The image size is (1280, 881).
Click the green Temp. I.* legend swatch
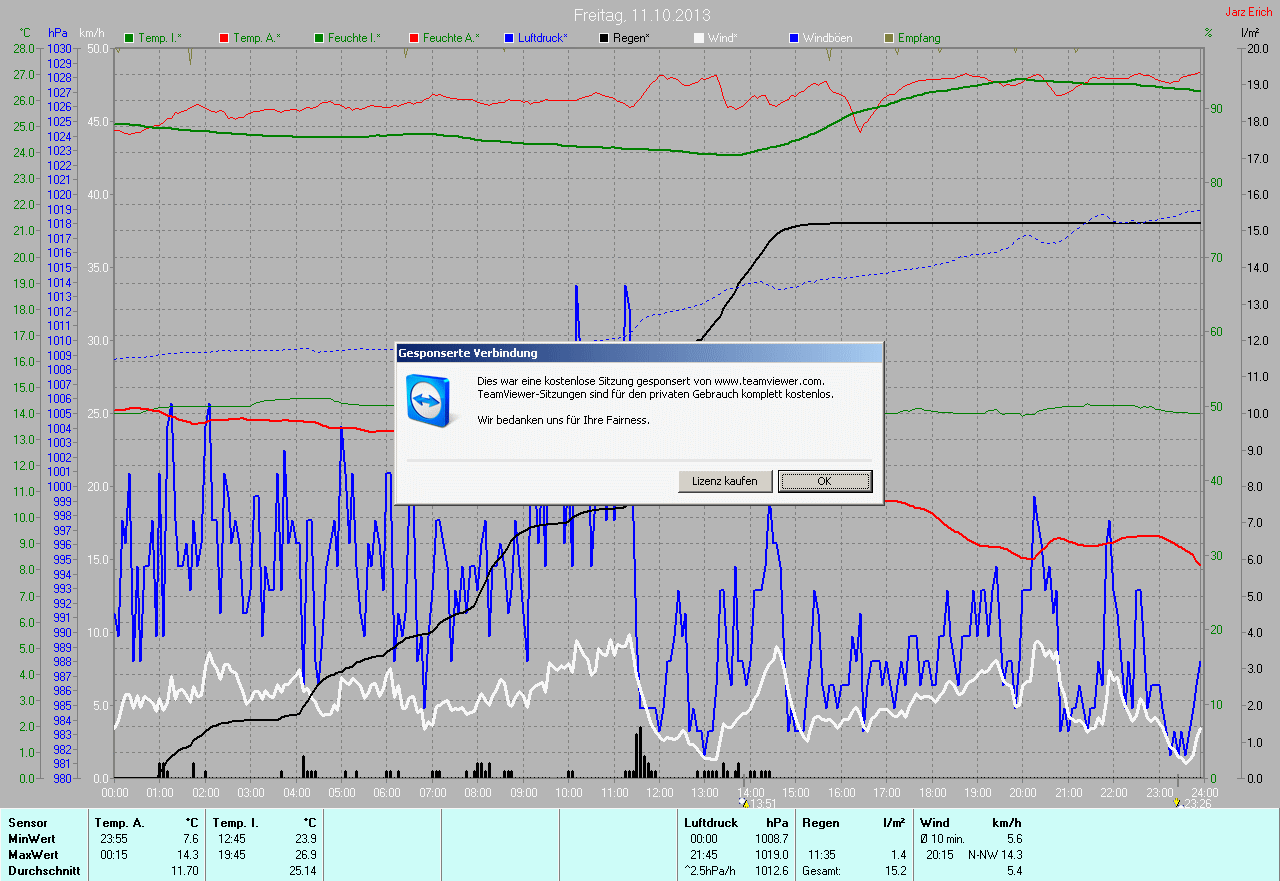pyautogui.click(x=129, y=38)
